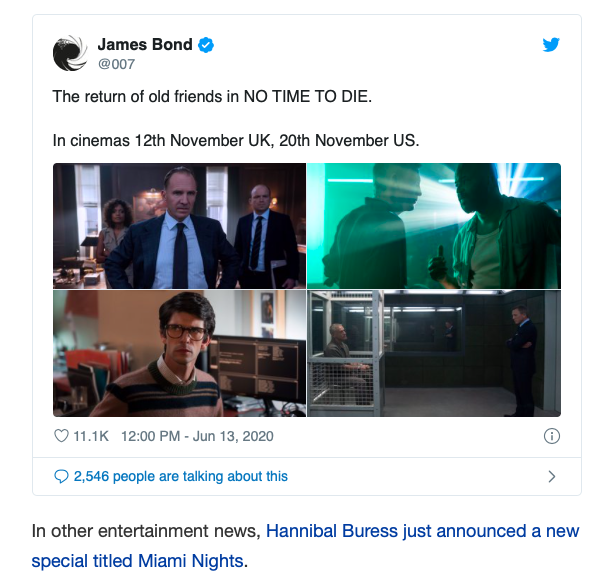
Task: Click the tweet text about NO TIME TO DIE
Action: (212, 97)
